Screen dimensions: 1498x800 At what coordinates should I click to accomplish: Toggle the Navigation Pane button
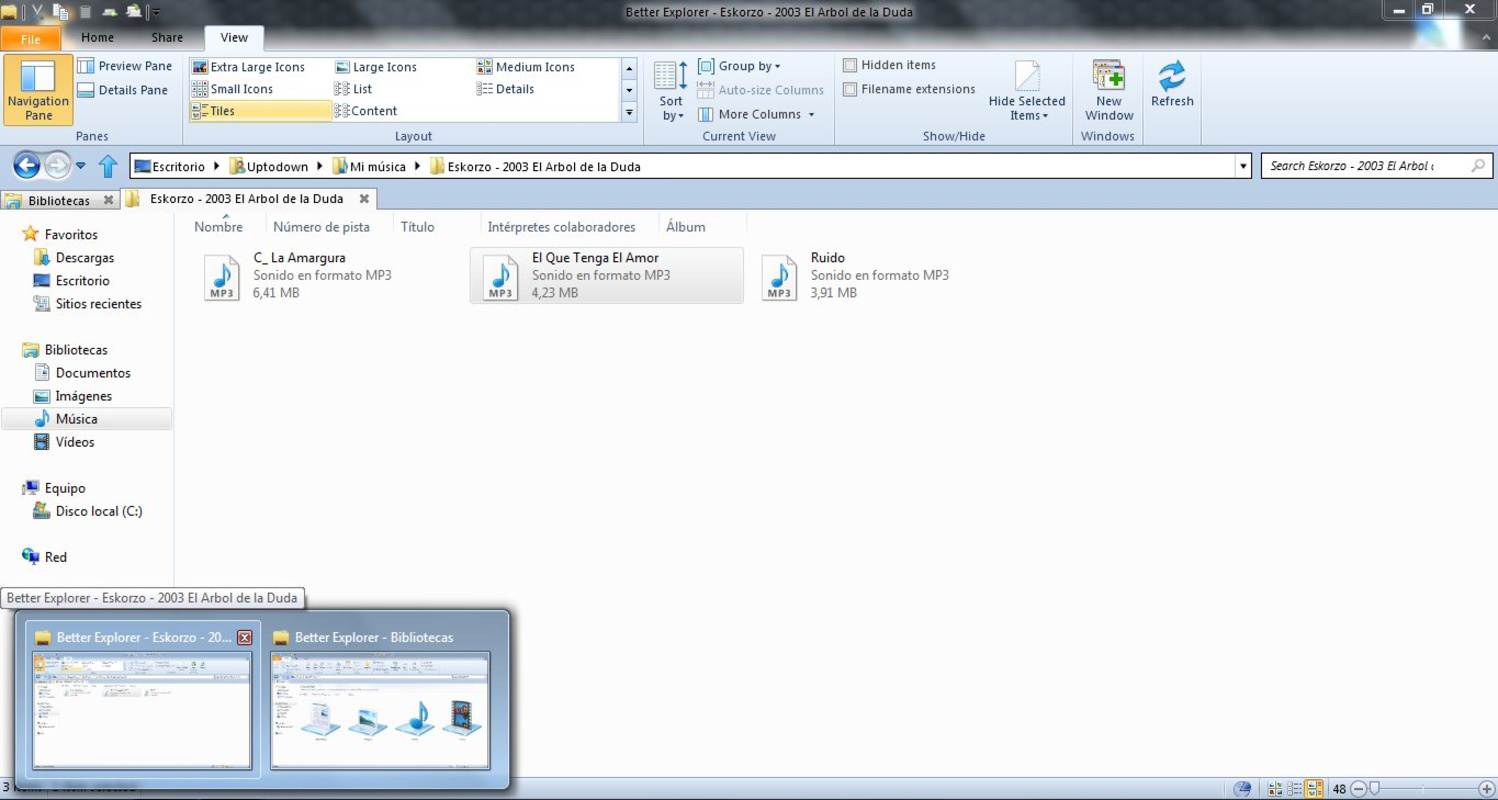[x=38, y=90]
